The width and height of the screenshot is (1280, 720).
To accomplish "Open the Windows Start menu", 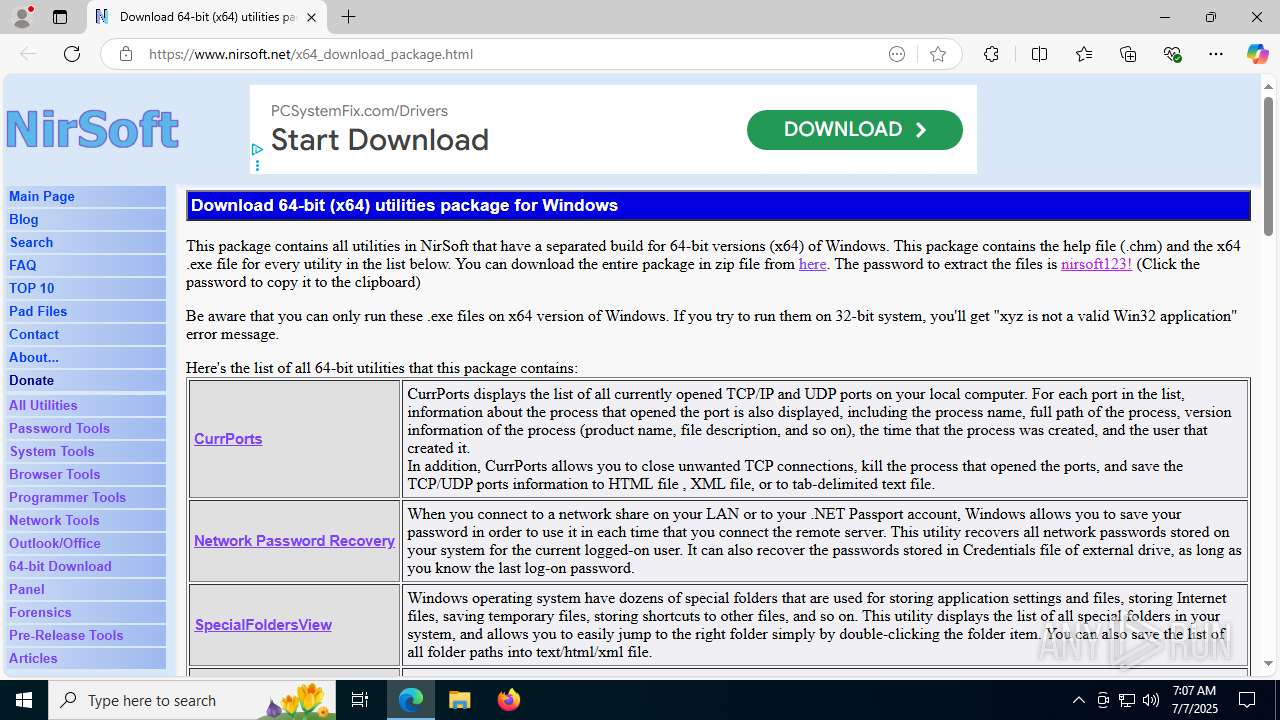I will (24, 700).
